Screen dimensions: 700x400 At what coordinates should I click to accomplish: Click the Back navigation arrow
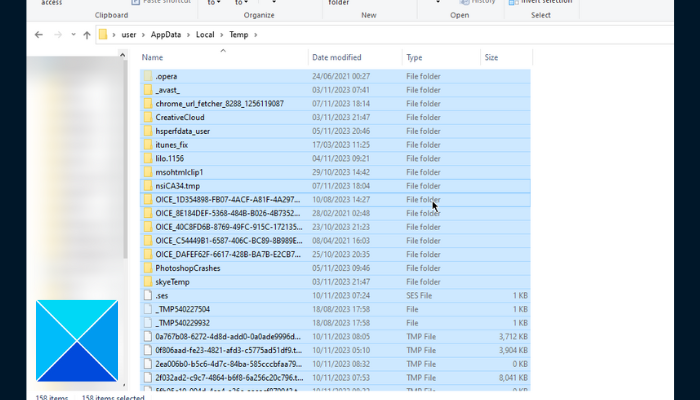(38, 35)
